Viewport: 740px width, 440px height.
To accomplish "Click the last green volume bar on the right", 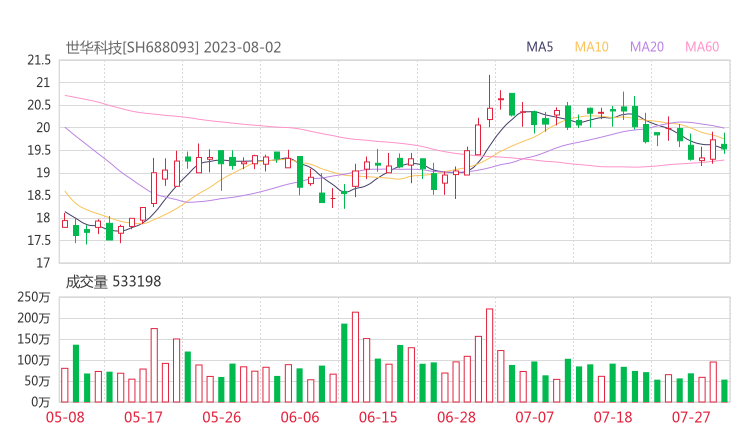I will click(724, 391).
